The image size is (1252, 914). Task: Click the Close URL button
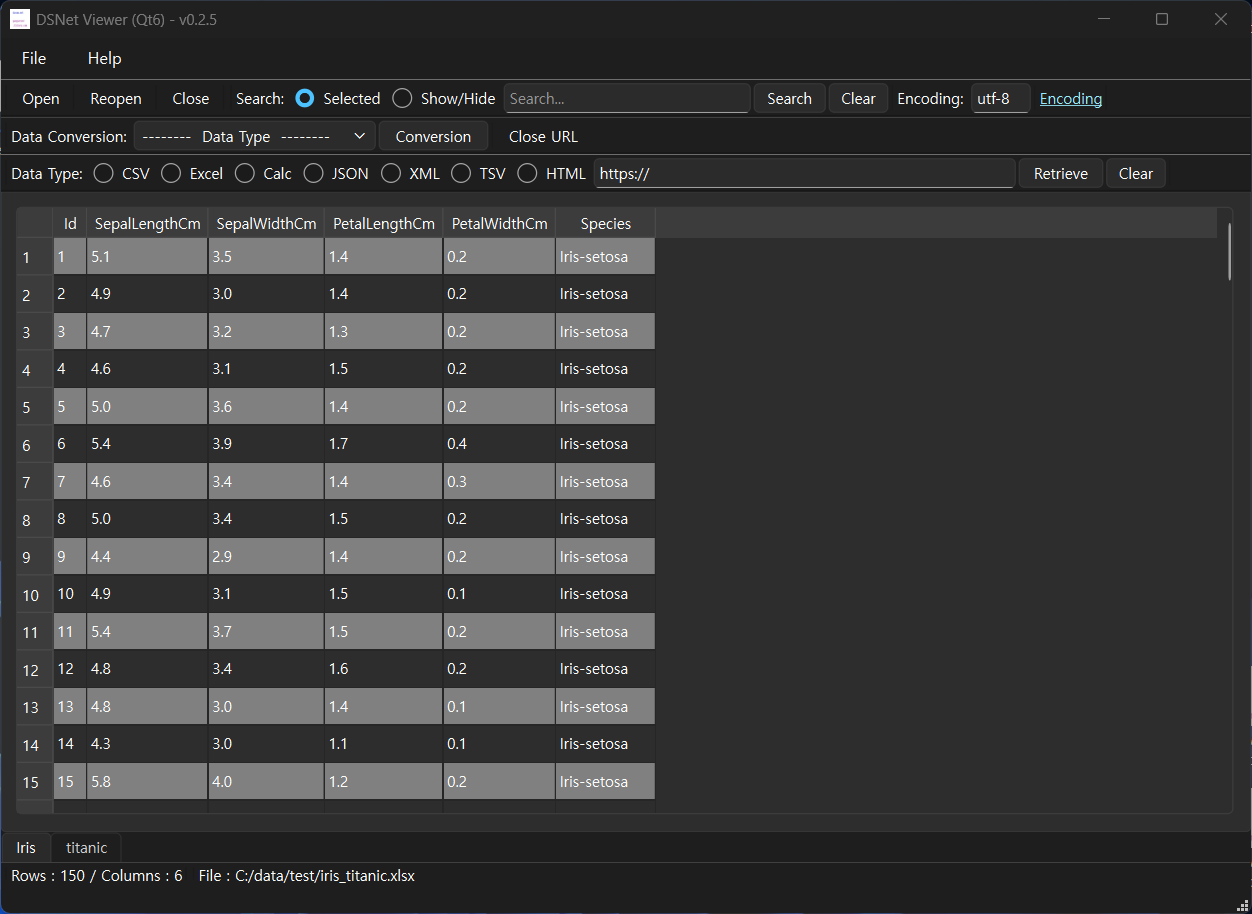tap(543, 136)
